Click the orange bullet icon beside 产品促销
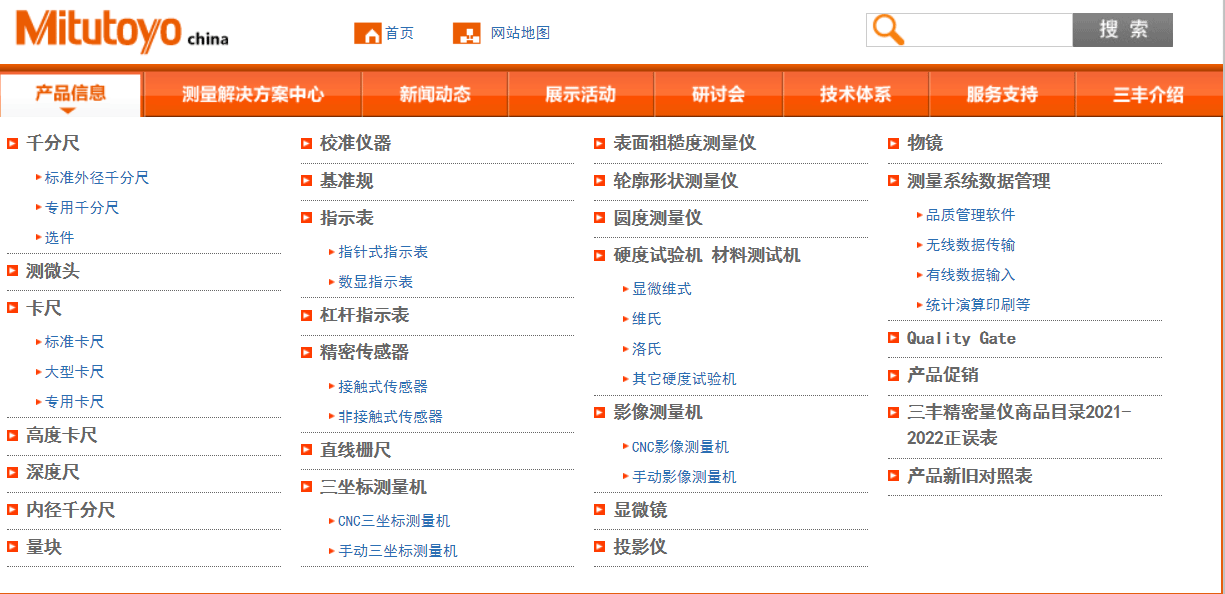This screenshot has width=1225, height=594. pos(894,375)
